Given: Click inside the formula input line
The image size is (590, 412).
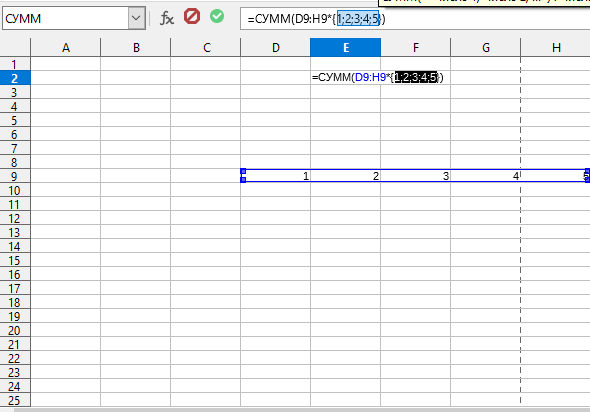Looking at the screenshot, I should (x=415, y=19).
